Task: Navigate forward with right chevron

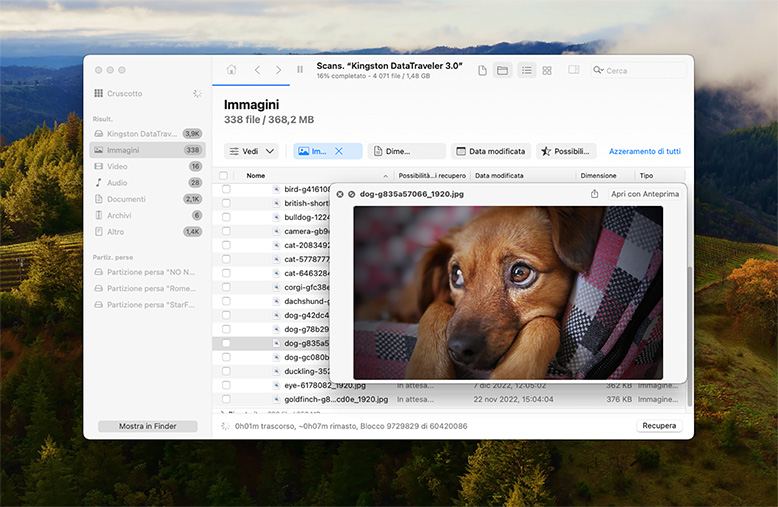Action: (278, 70)
